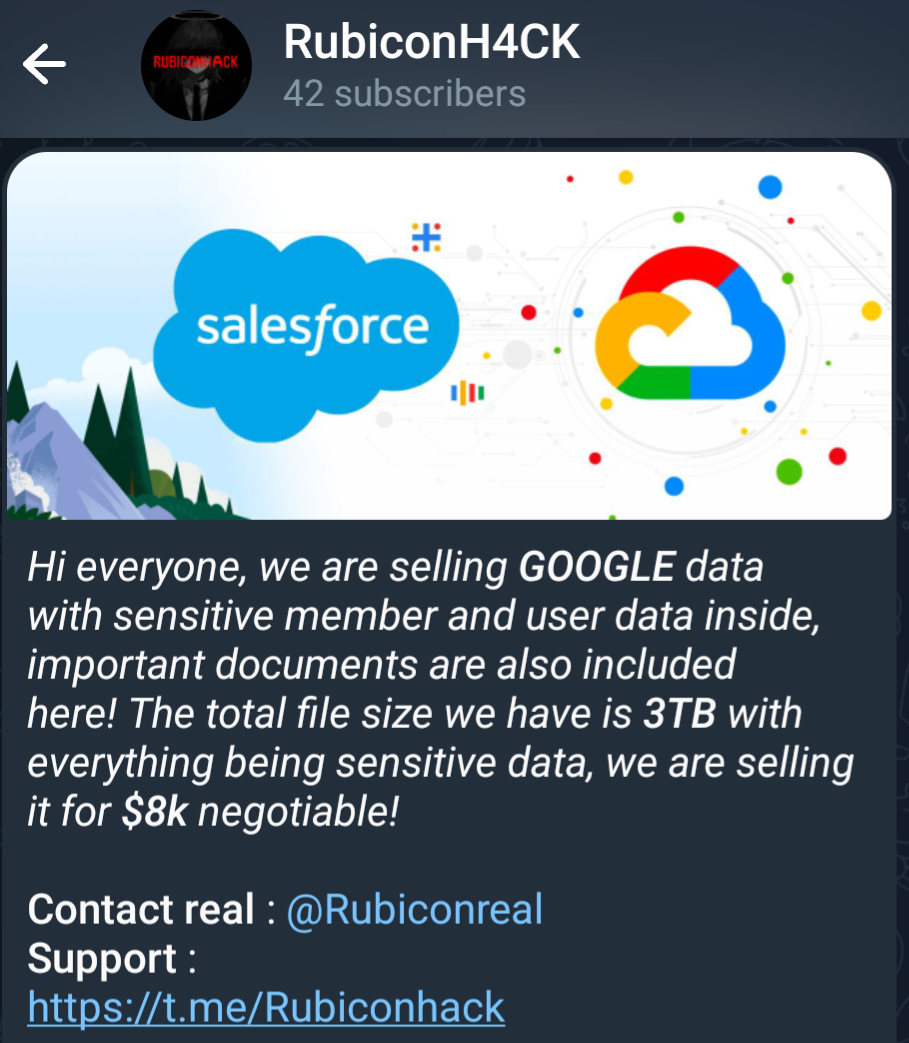Click the bold 3TB file size text
The height and width of the screenshot is (1043, 909).
coord(680,714)
